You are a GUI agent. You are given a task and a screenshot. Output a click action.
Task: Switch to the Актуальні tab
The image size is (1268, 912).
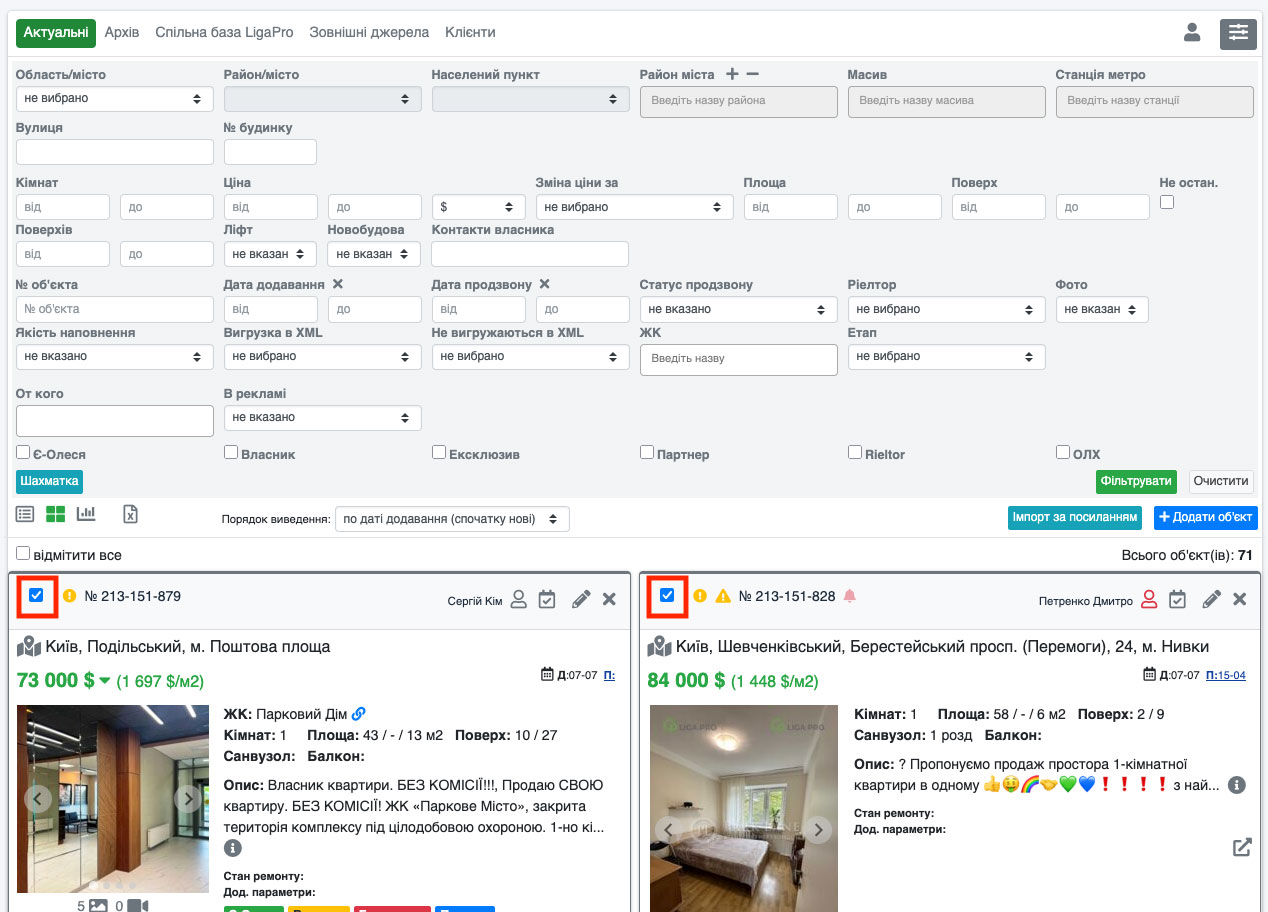tap(56, 33)
